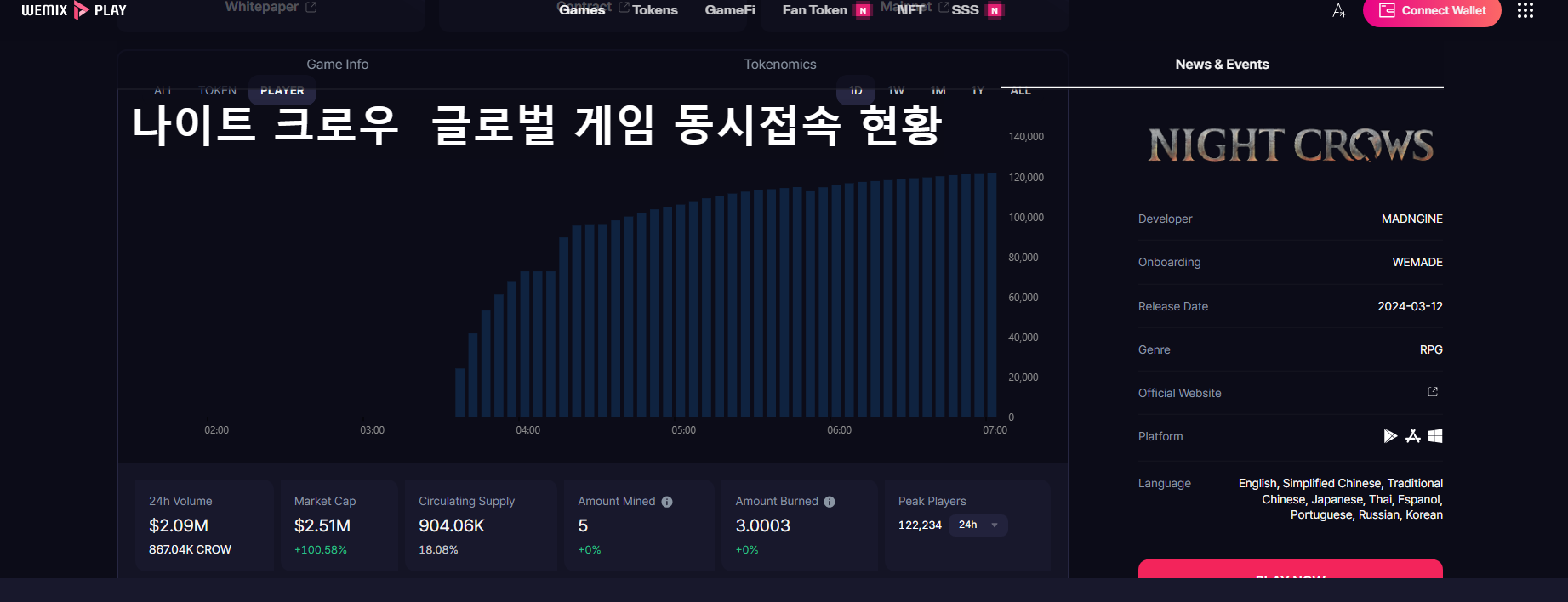Set chart range to ALL beside 1Y
This screenshot has height=602, width=1568.
(1020, 90)
